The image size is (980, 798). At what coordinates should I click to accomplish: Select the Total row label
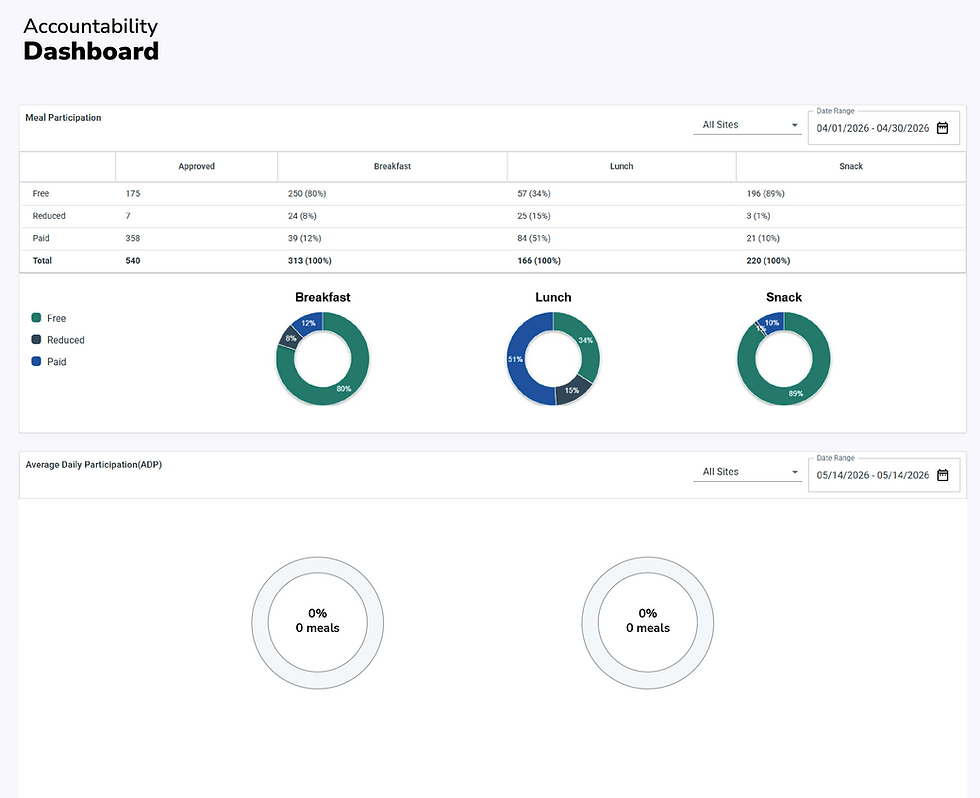(42, 261)
